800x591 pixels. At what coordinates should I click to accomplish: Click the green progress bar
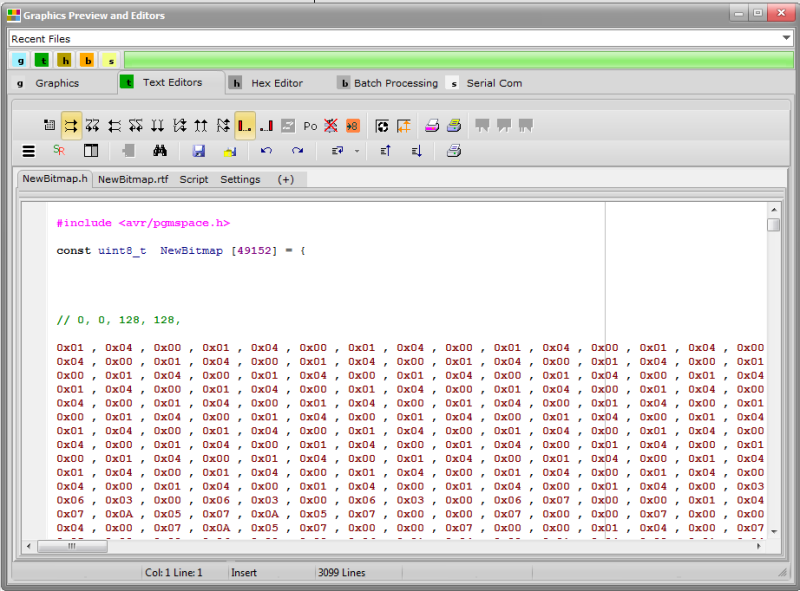pos(458,60)
